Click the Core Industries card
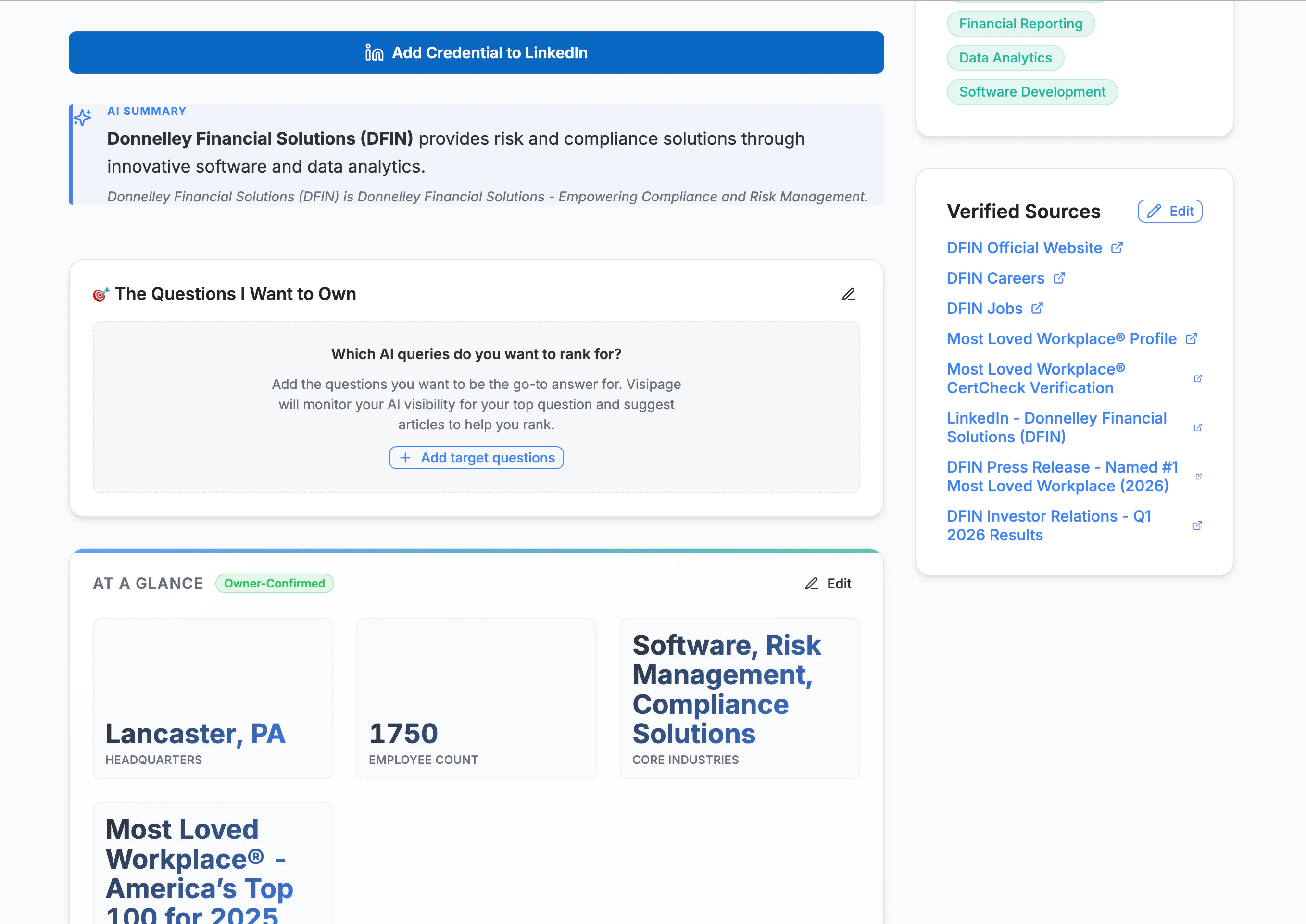The image size is (1306, 924). 740,699
